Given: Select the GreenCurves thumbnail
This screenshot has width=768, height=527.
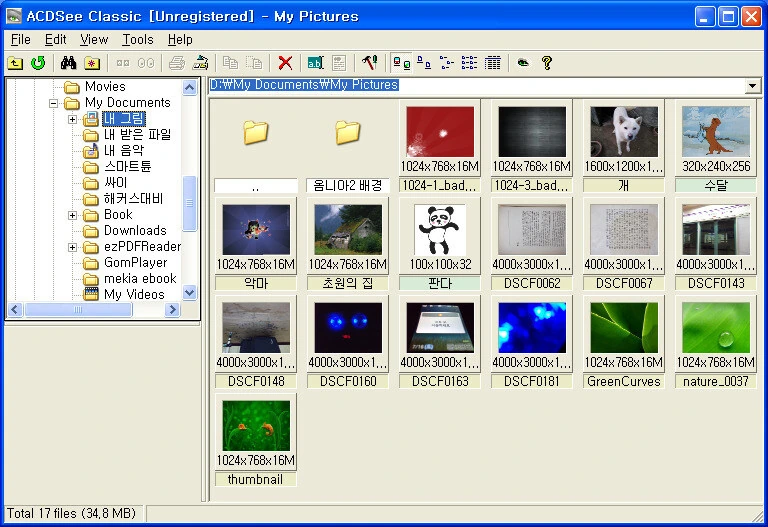Looking at the screenshot, I should coord(624,342).
